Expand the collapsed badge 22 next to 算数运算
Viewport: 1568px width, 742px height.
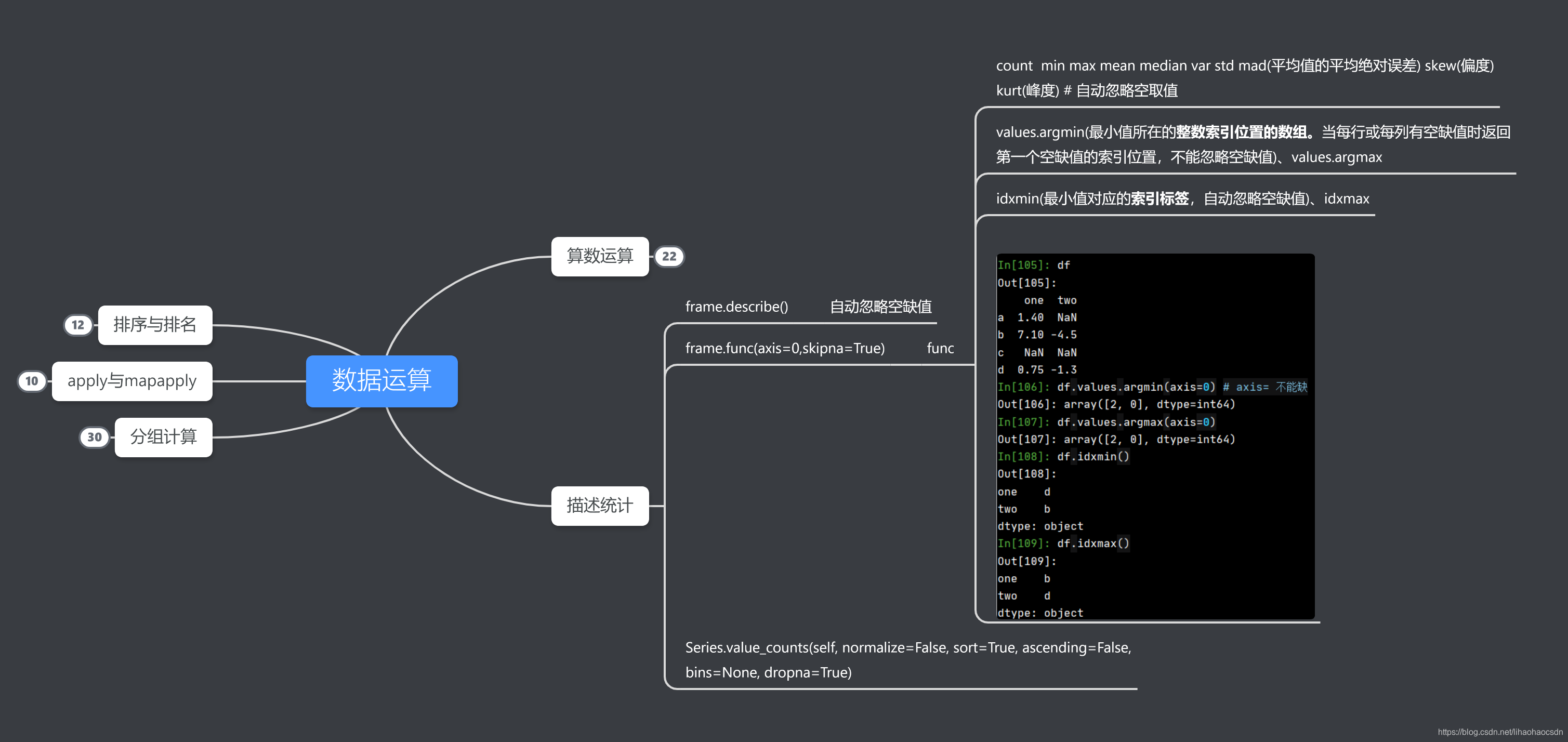point(669,256)
